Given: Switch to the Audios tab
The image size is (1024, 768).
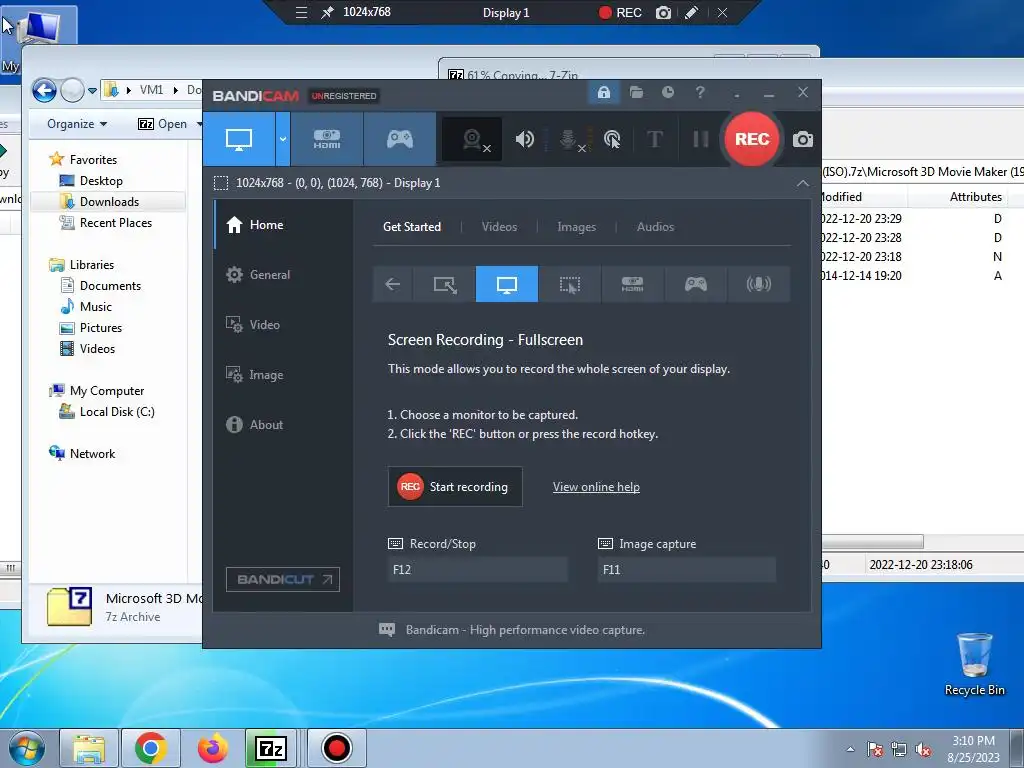Looking at the screenshot, I should click(x=655, y=227).
